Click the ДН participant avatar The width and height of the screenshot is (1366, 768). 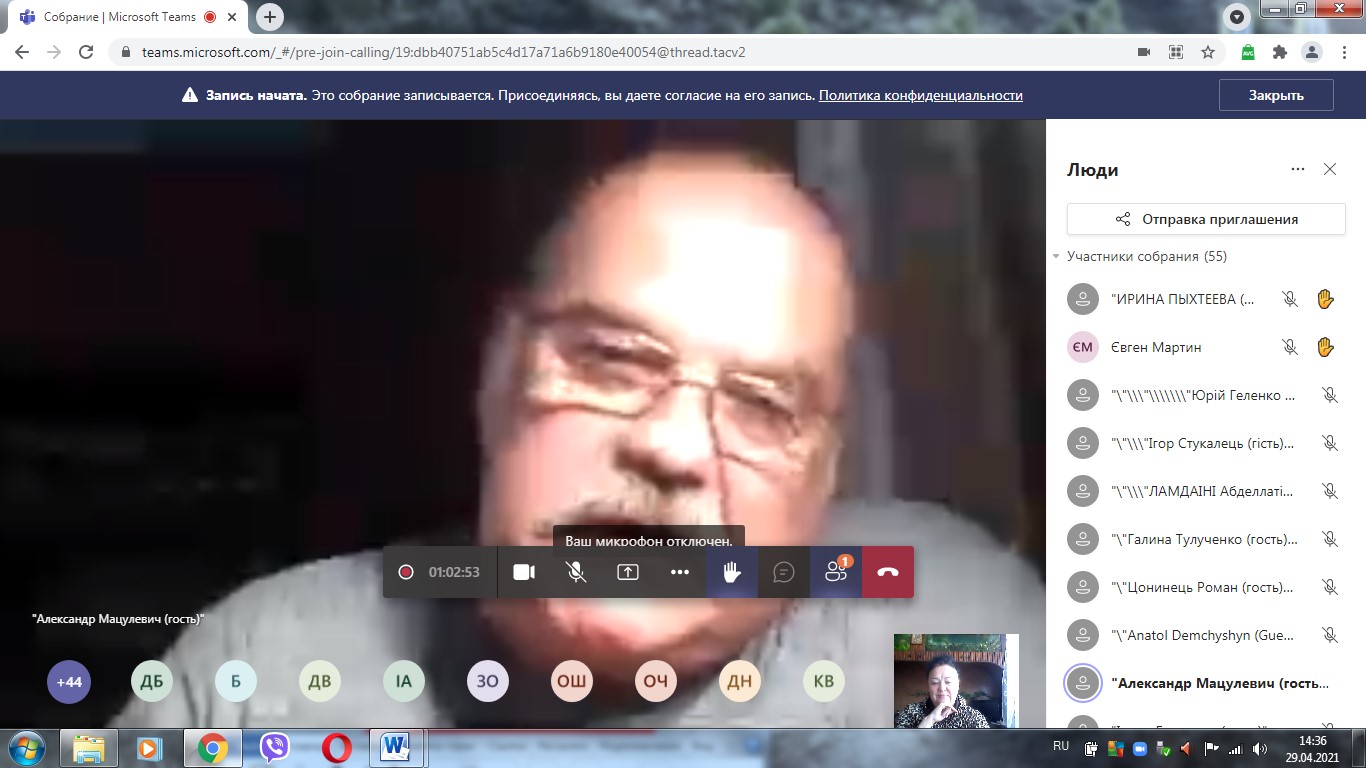click(x=740, y=683)
